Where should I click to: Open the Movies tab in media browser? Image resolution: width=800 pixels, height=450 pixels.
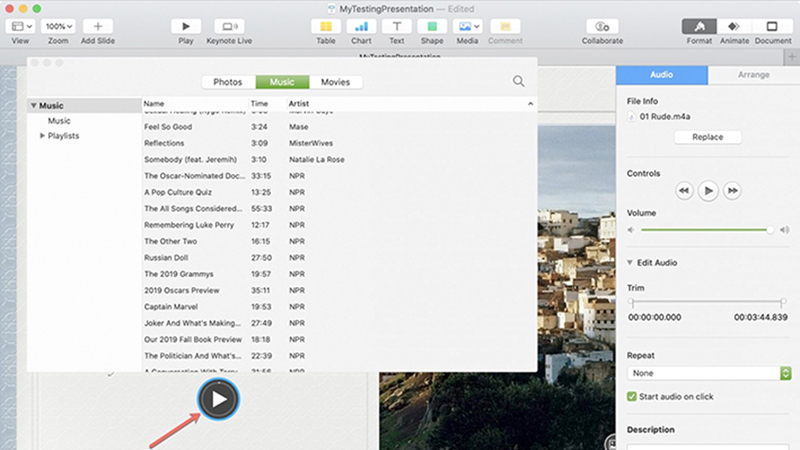[335, 82]
